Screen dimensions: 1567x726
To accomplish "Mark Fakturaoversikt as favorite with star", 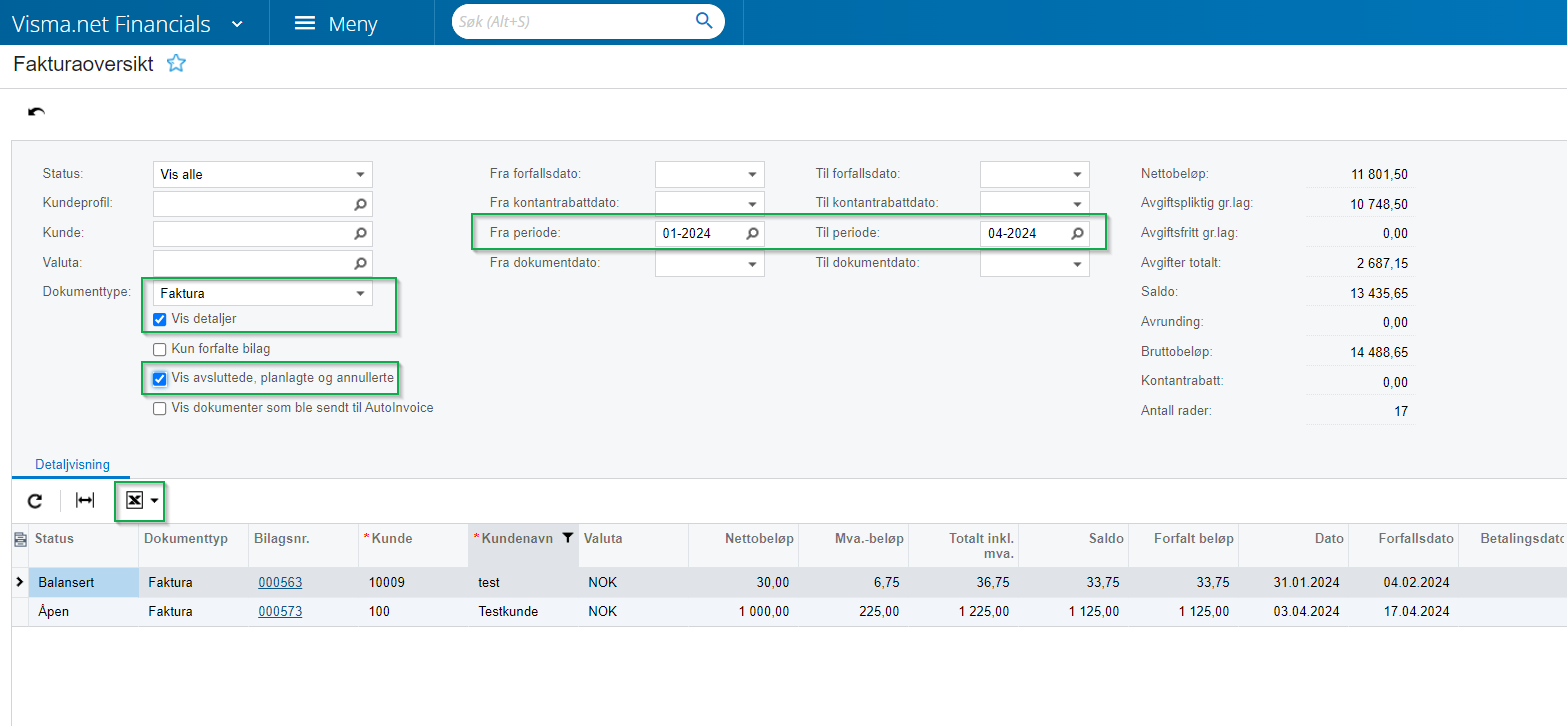I will click(x=176, y=64).
